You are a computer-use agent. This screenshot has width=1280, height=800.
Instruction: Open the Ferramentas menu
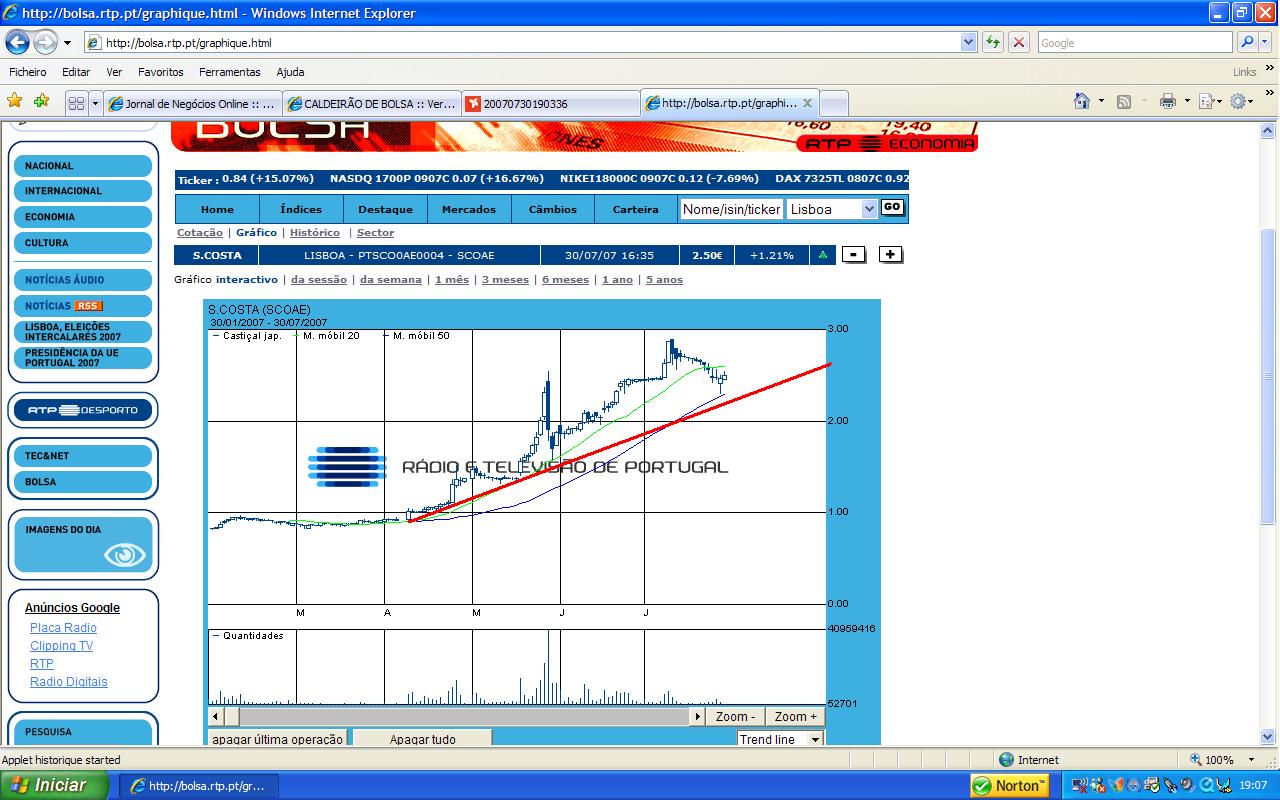click(229, 72)
